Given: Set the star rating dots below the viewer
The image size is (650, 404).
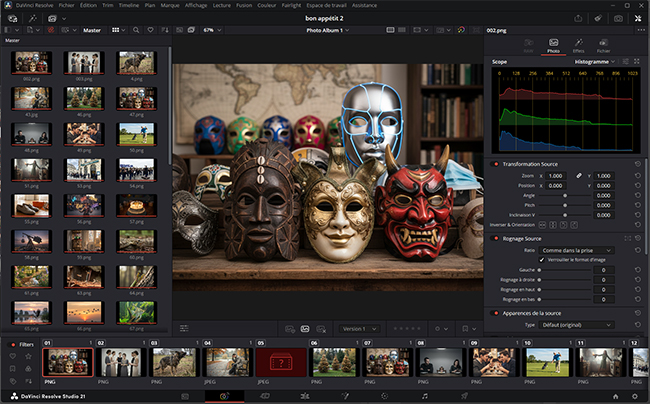Looking at the screenshot, I should point(407,329).
